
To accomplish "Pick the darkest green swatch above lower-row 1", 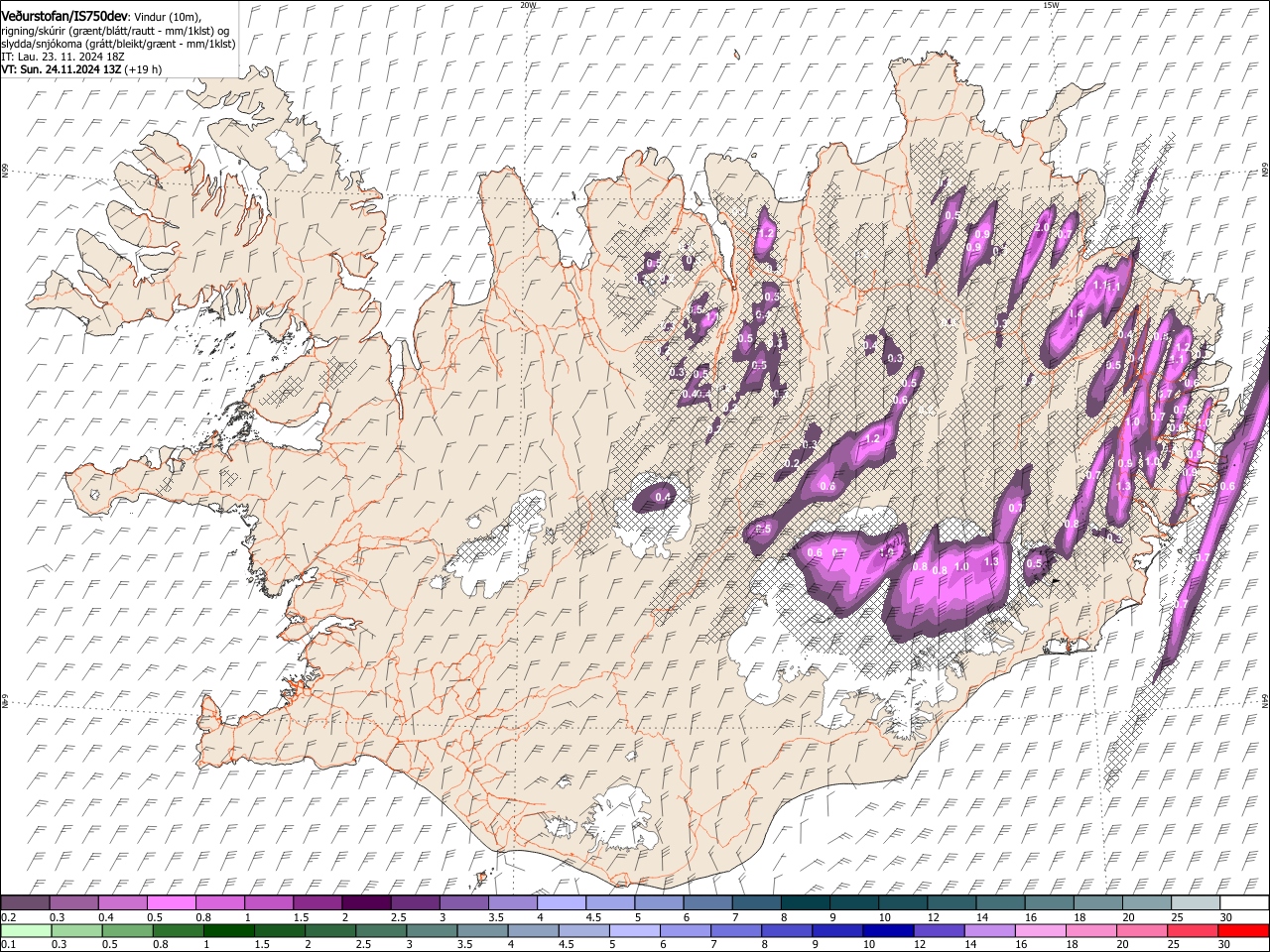I will [x=229, y=930].
